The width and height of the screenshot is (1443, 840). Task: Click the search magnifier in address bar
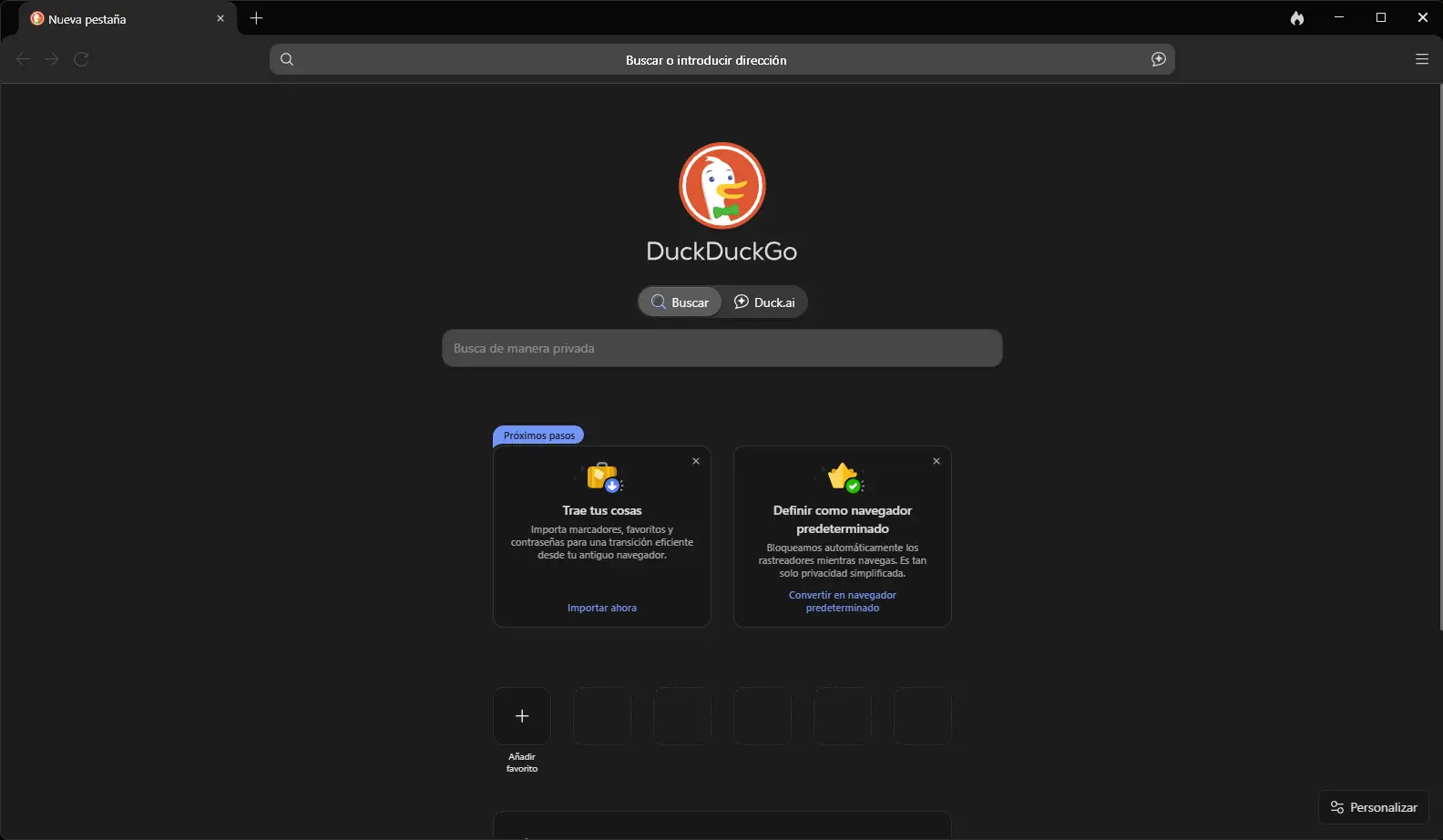[287, 59]
